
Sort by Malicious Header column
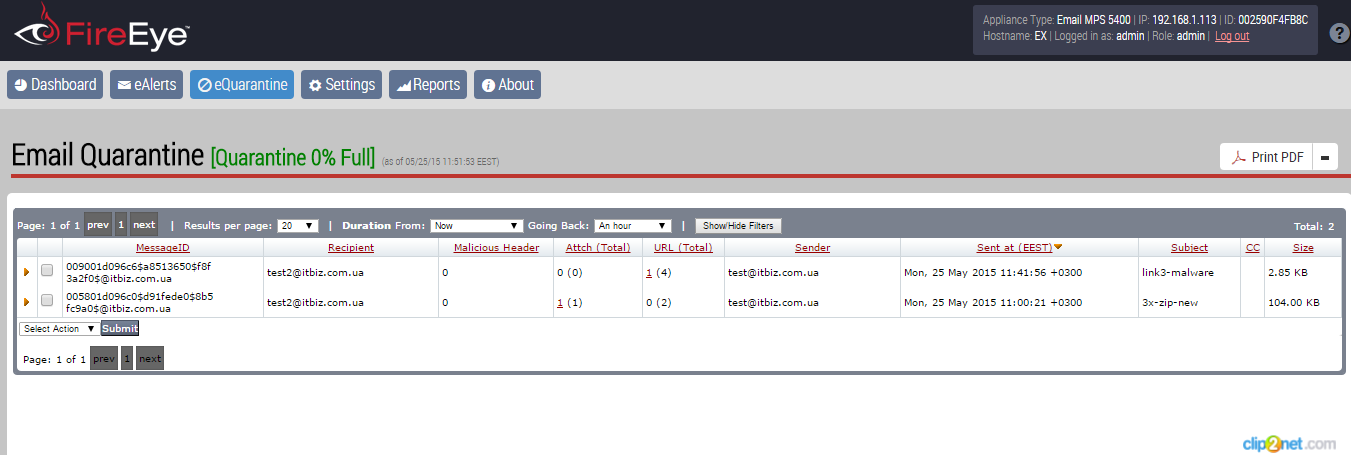click(x=496, y=248)
